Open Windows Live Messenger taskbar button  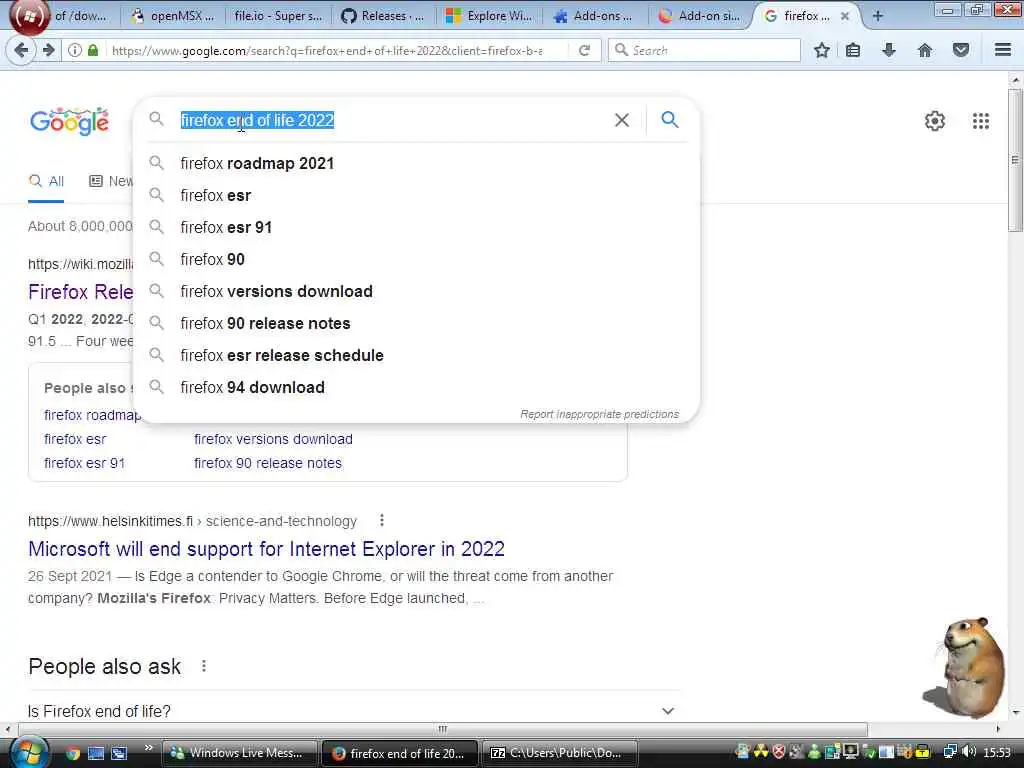click(x=238, y=753)
